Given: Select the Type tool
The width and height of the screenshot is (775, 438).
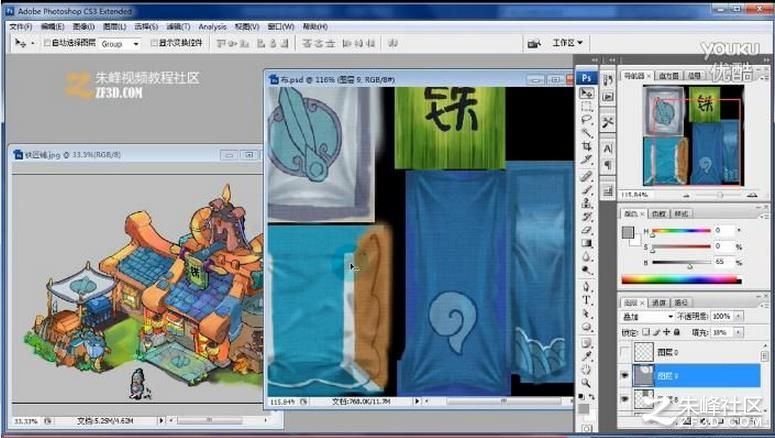Looking at the screenshot, I should coord(587,300).
